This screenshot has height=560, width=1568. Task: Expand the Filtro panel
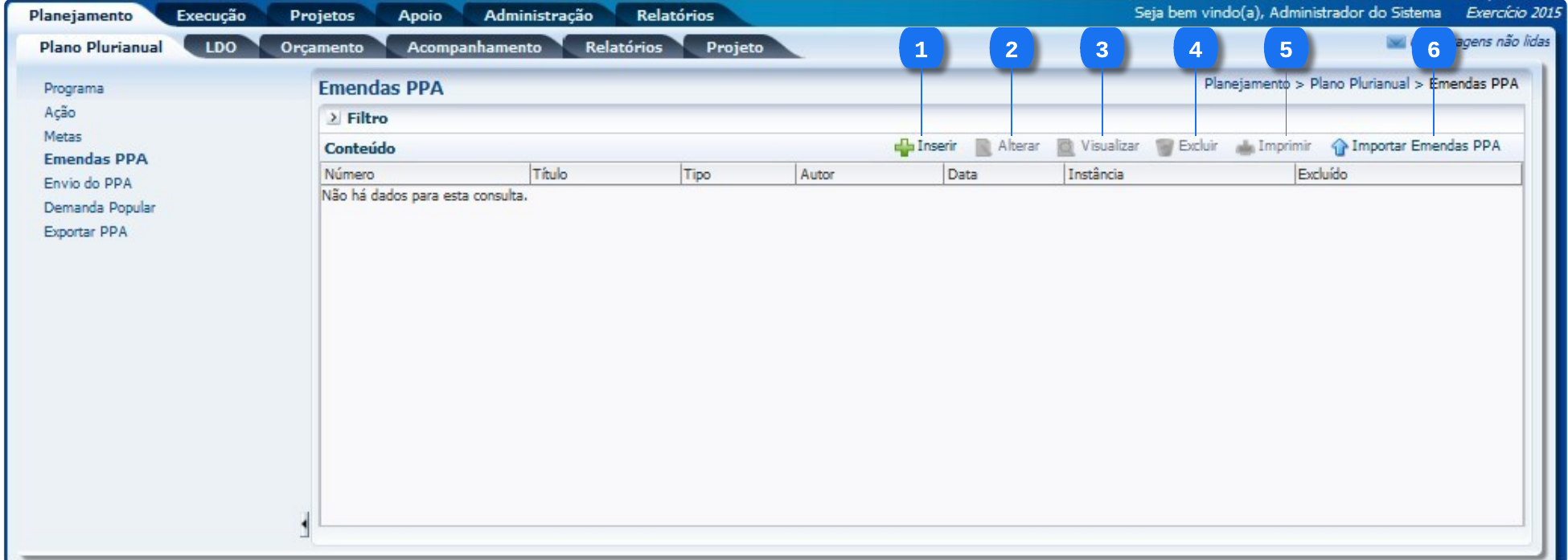(333, 118)
